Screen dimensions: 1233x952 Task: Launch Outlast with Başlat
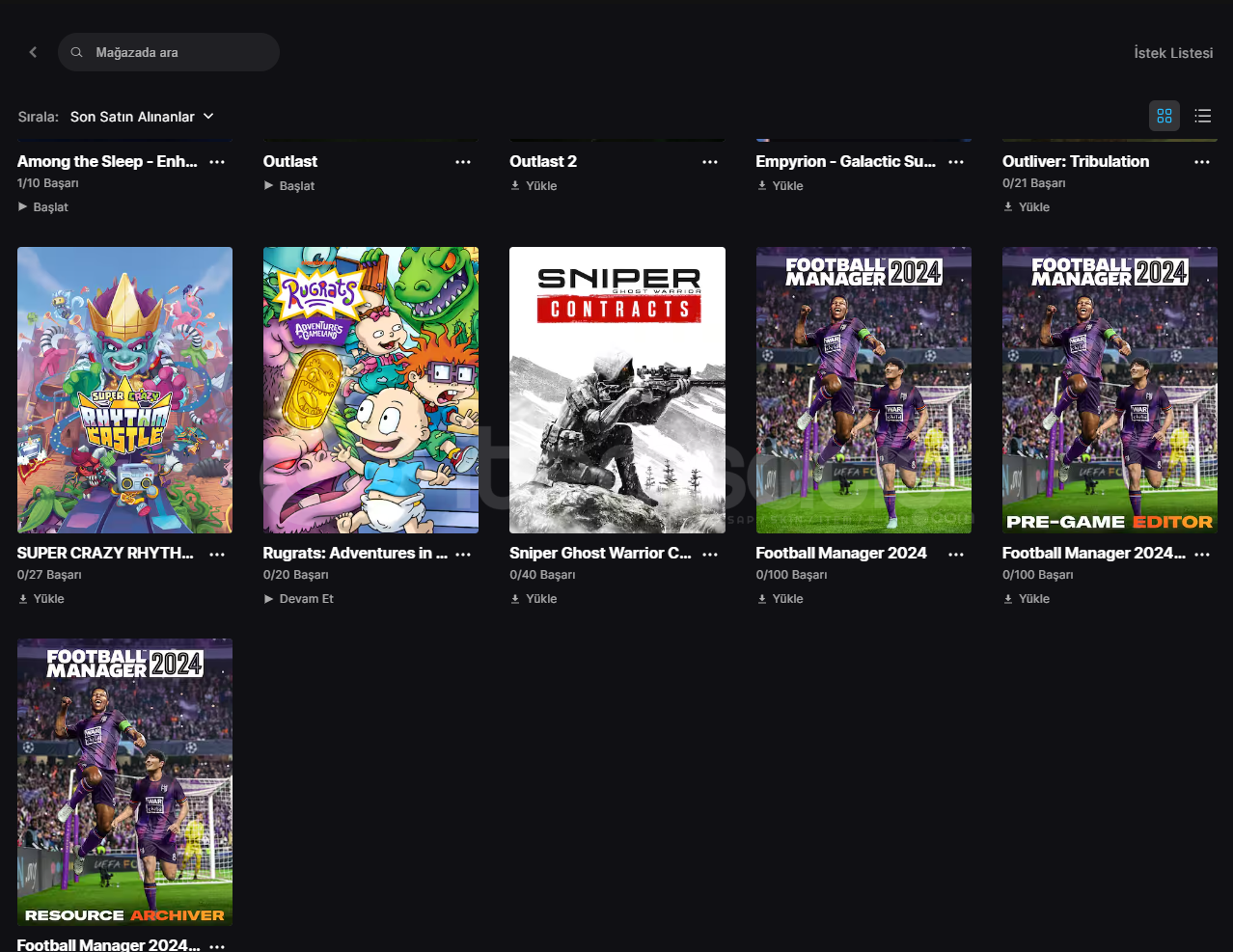pos(288,185)
